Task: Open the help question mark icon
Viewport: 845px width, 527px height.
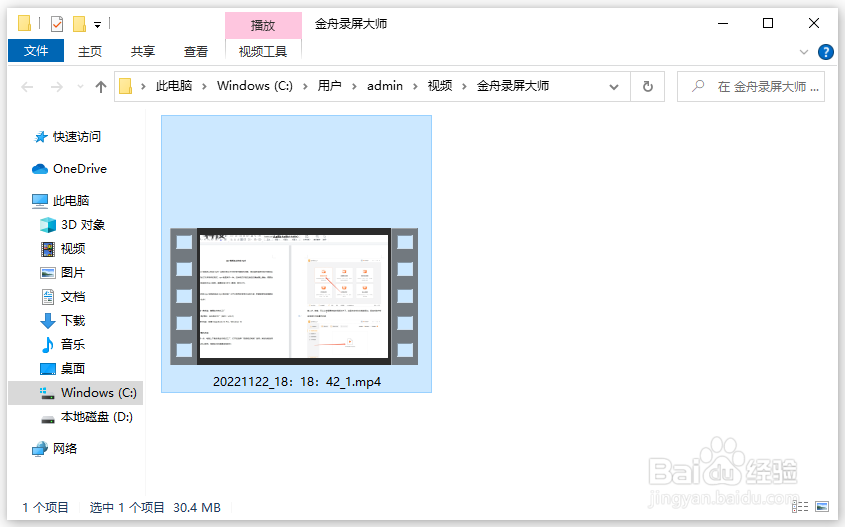Action: pyautogui.click(x=826, y=52)
